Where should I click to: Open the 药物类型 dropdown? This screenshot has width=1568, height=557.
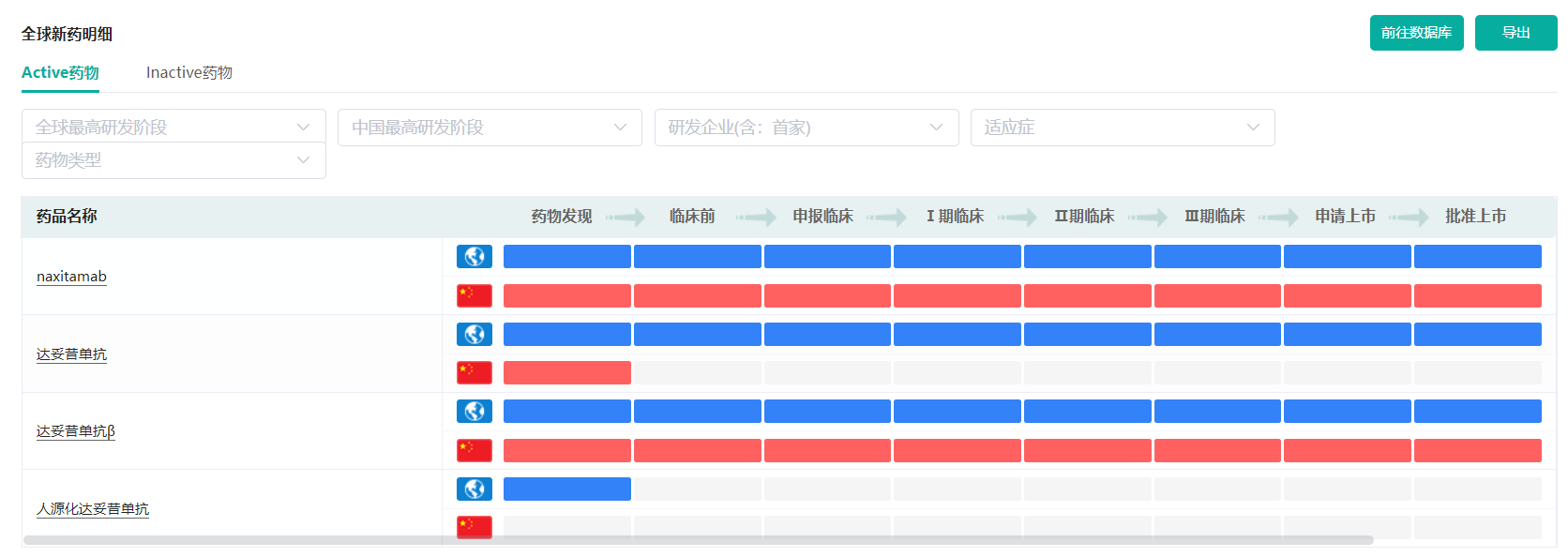point(173,160)
